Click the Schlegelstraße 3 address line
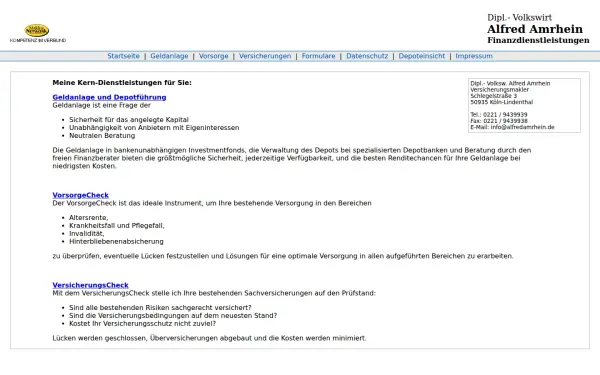 494,96
